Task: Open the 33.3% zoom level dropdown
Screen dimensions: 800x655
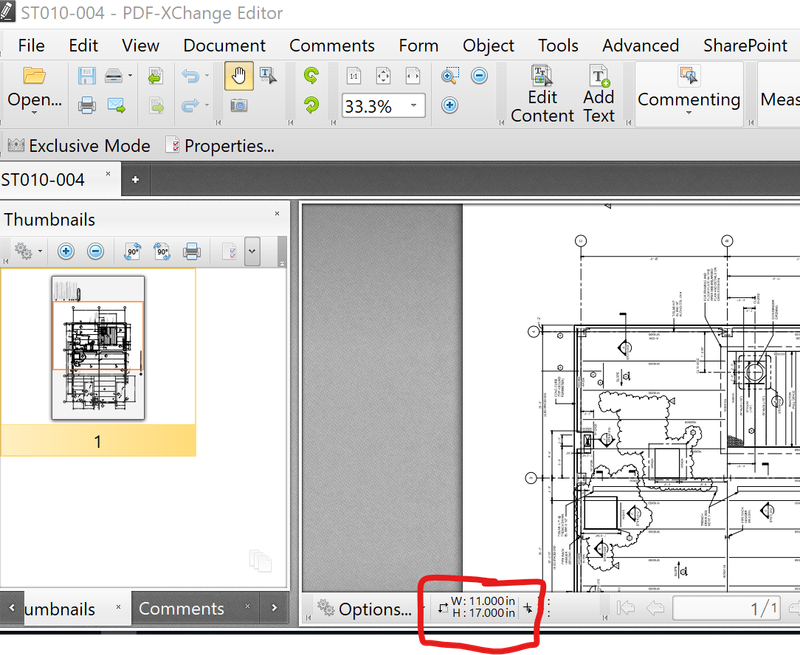Action: point(415,106)
